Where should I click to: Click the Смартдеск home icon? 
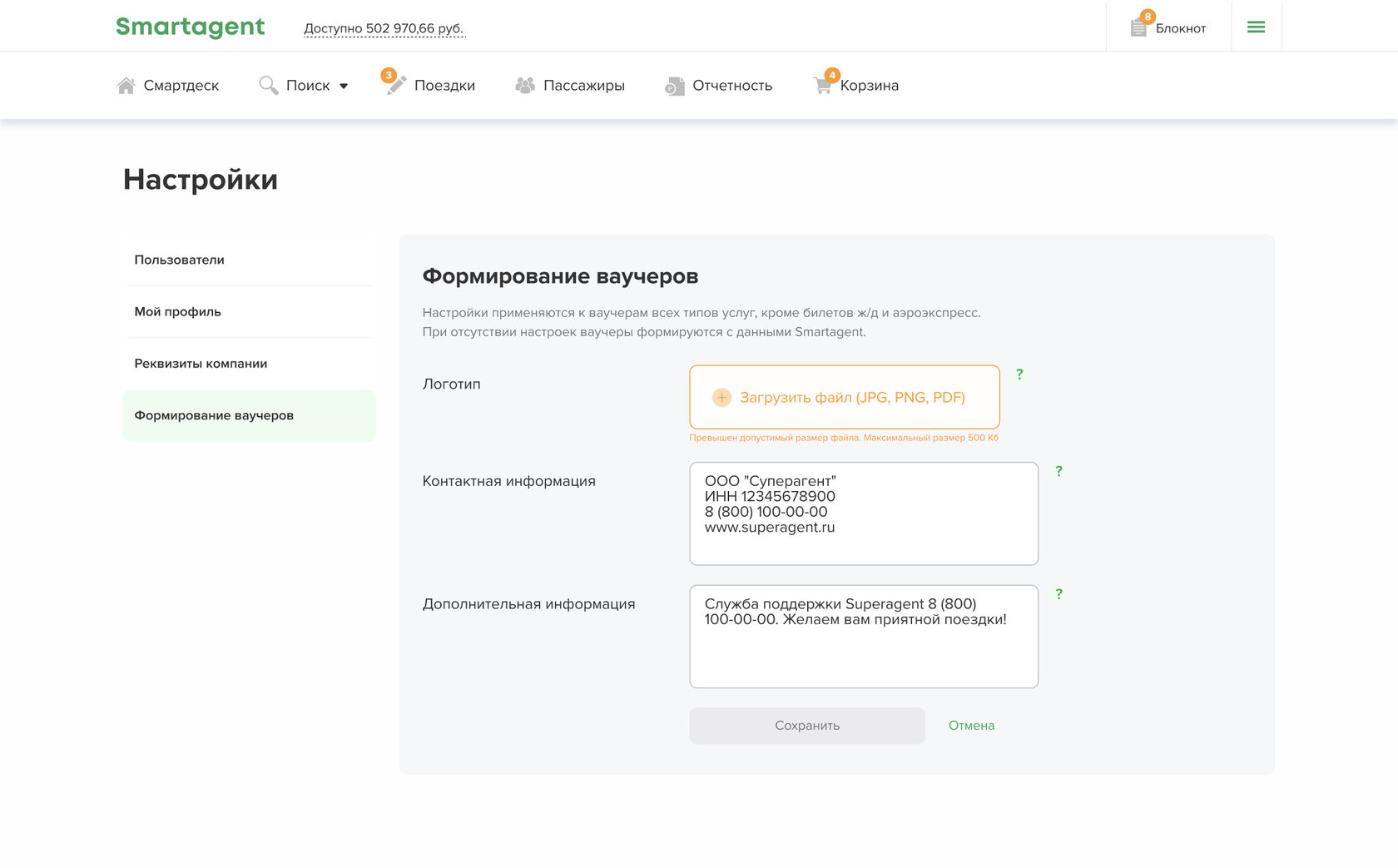126,86
